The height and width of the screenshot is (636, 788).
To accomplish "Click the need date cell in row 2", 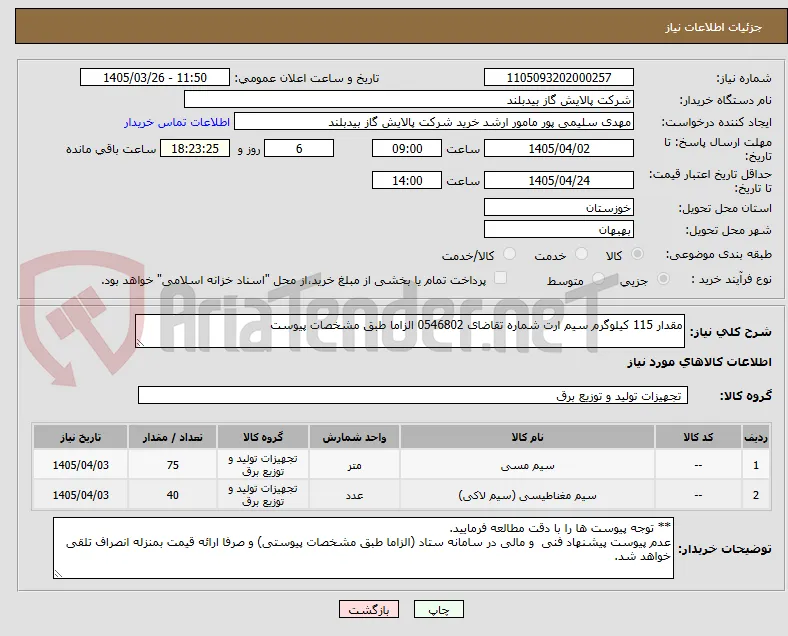I will (x=80, y=495).
